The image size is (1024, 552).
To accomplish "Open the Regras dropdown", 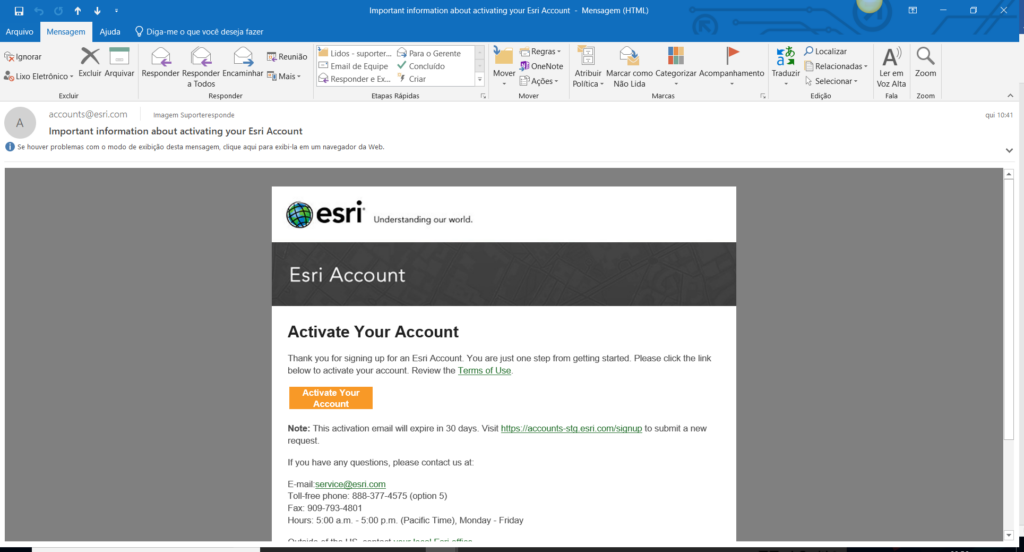I will coord(540,52).
